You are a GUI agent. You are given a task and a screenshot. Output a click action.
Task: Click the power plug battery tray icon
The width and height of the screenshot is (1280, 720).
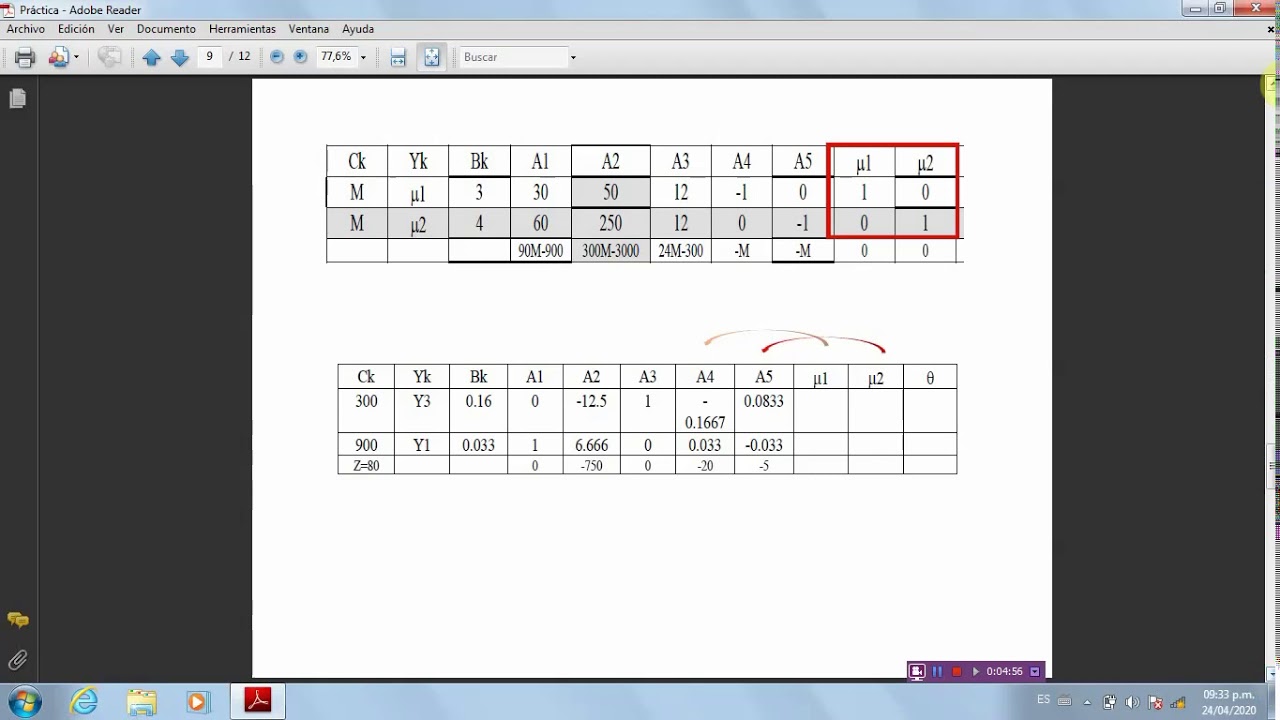(1110, 702)
